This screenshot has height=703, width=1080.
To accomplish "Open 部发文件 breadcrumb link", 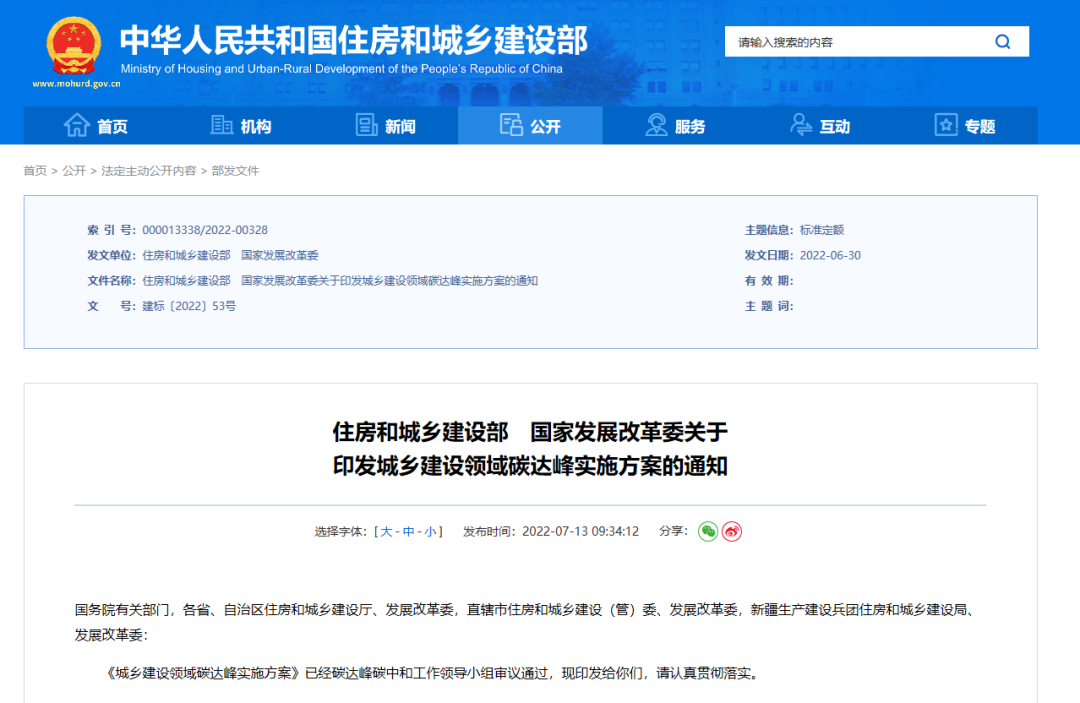I will coord(236,171).
